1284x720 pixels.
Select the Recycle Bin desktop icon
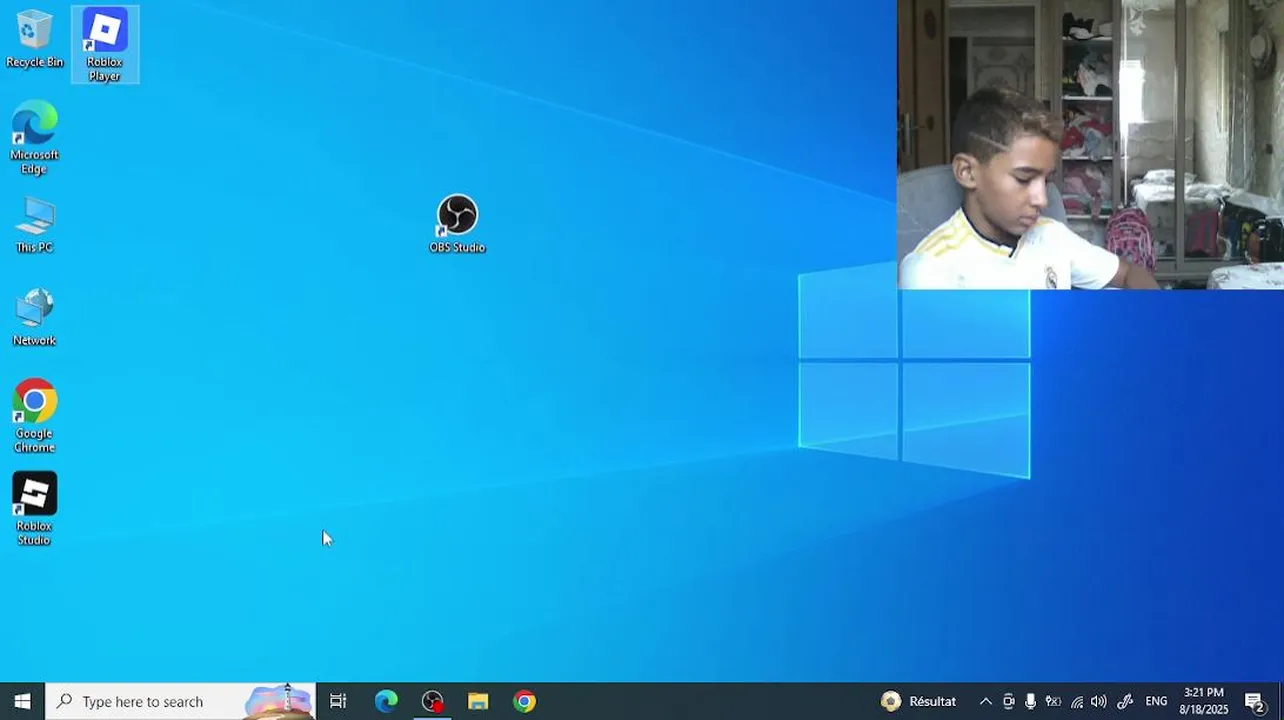click(x=34, y=40)
